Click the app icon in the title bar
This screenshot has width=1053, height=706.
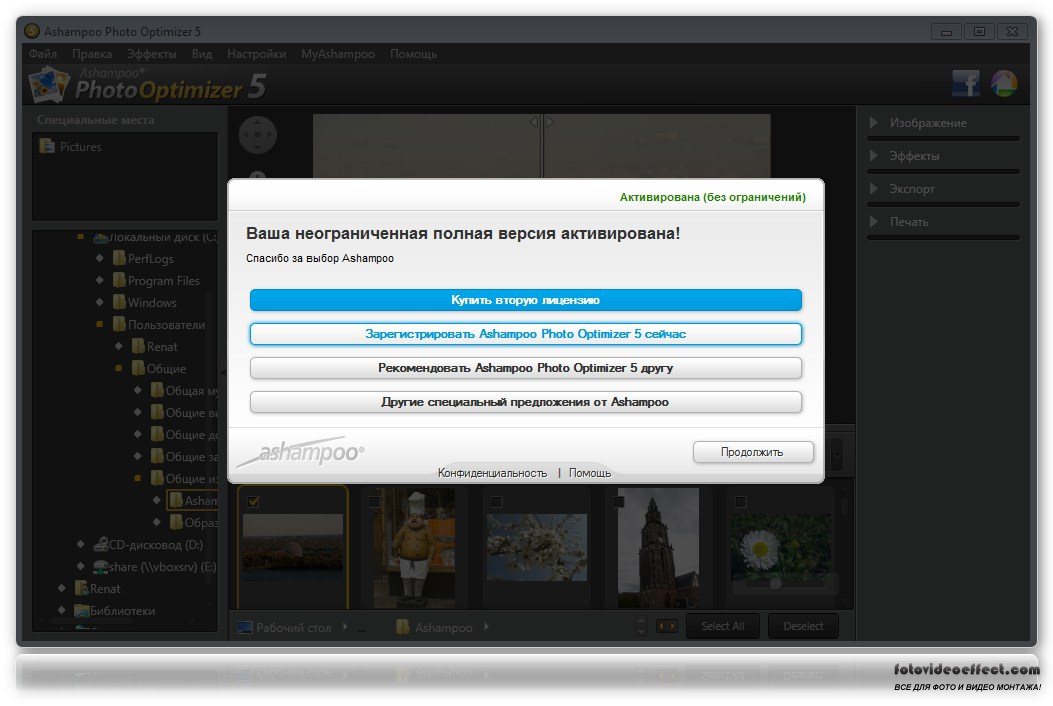coord(32,31)
